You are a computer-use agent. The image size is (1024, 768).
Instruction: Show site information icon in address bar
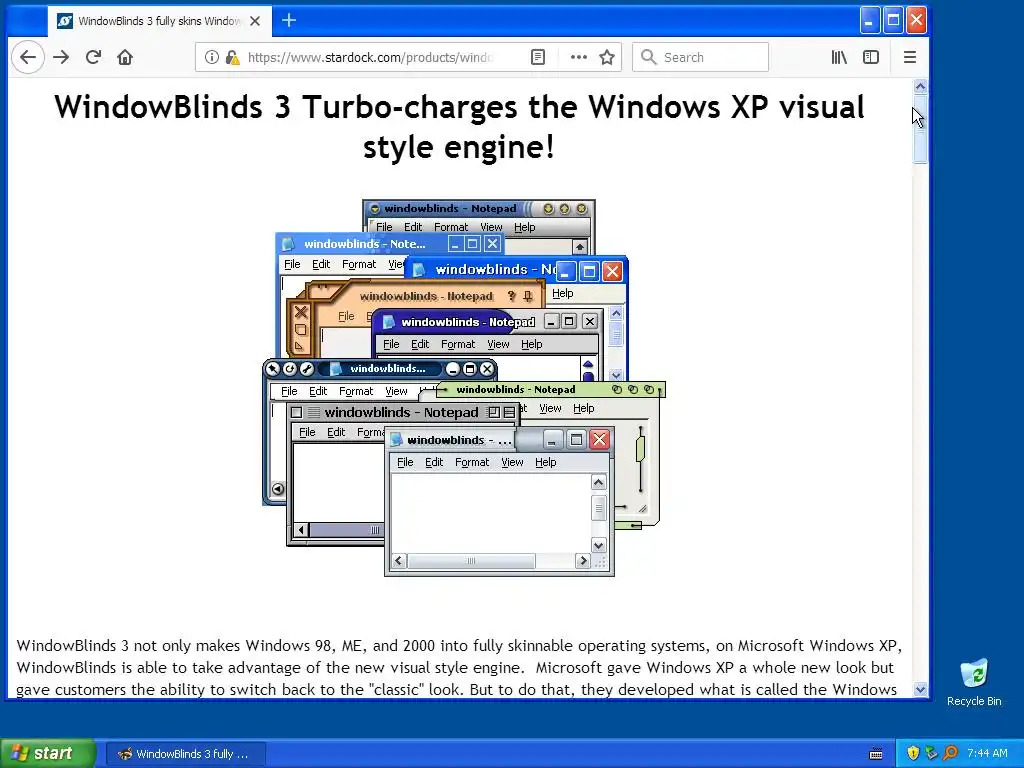pos(212,57)
